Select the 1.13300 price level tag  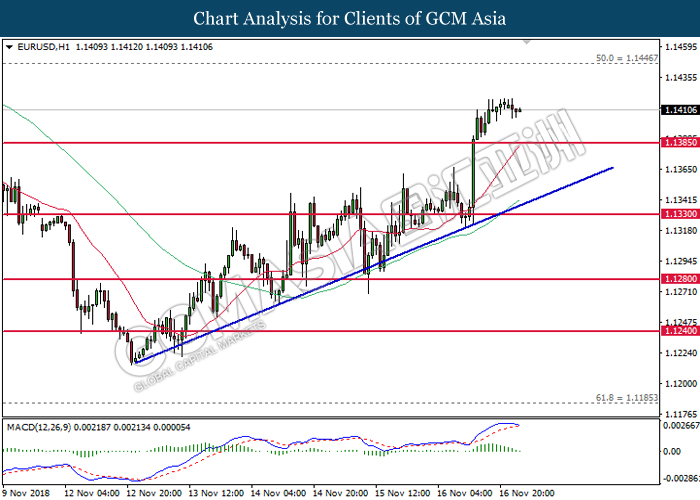(679, 214)
